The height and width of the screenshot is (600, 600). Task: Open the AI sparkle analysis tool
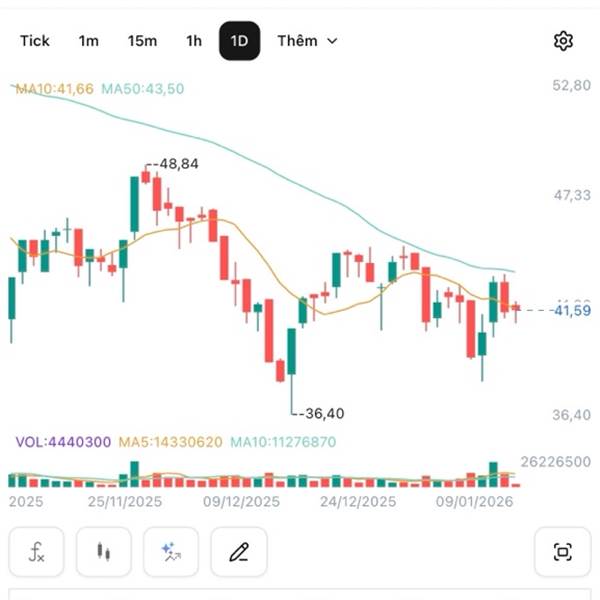tap(170, 552)
